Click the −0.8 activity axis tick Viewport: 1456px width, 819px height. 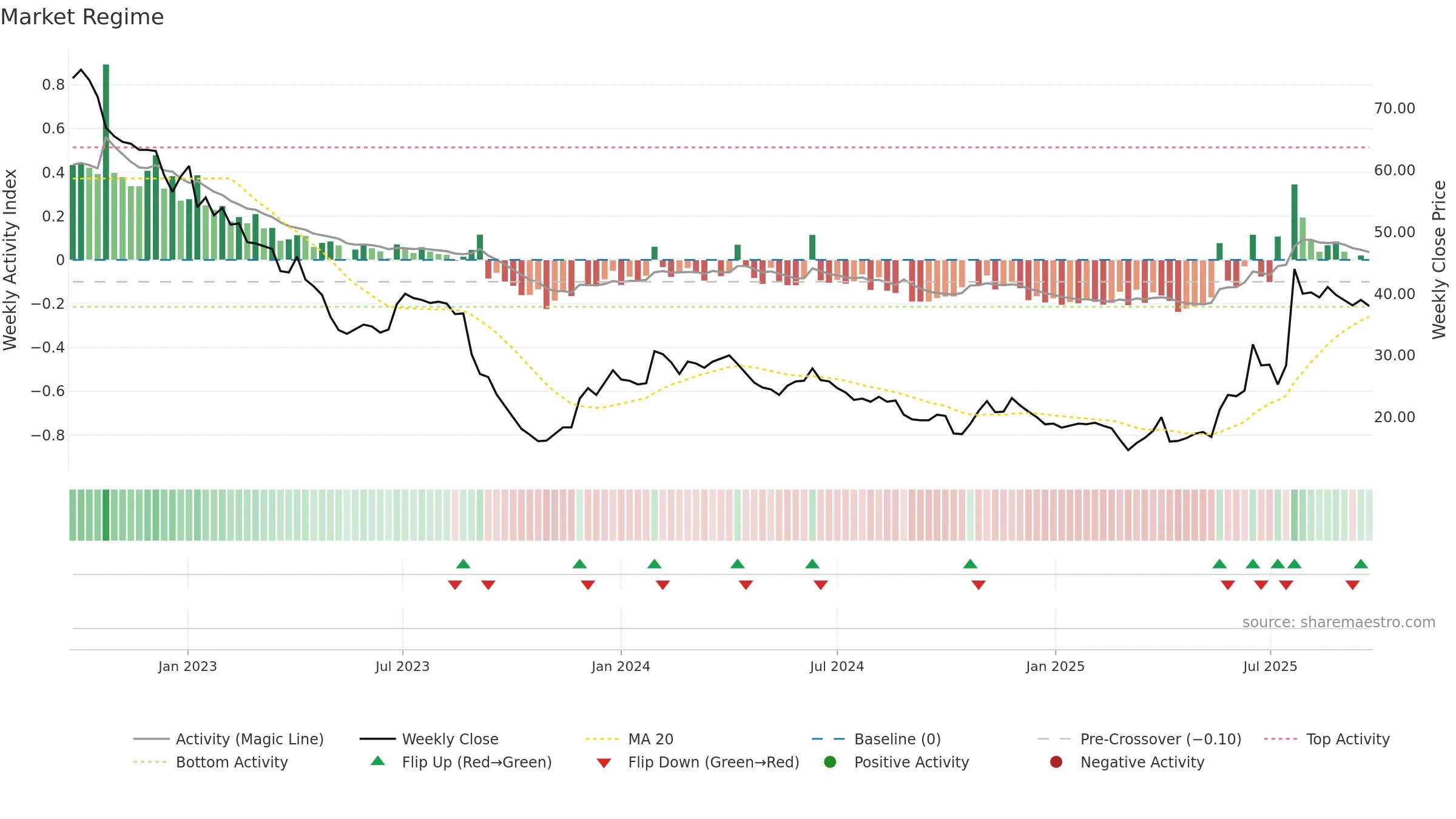click(x=48, y=436)
